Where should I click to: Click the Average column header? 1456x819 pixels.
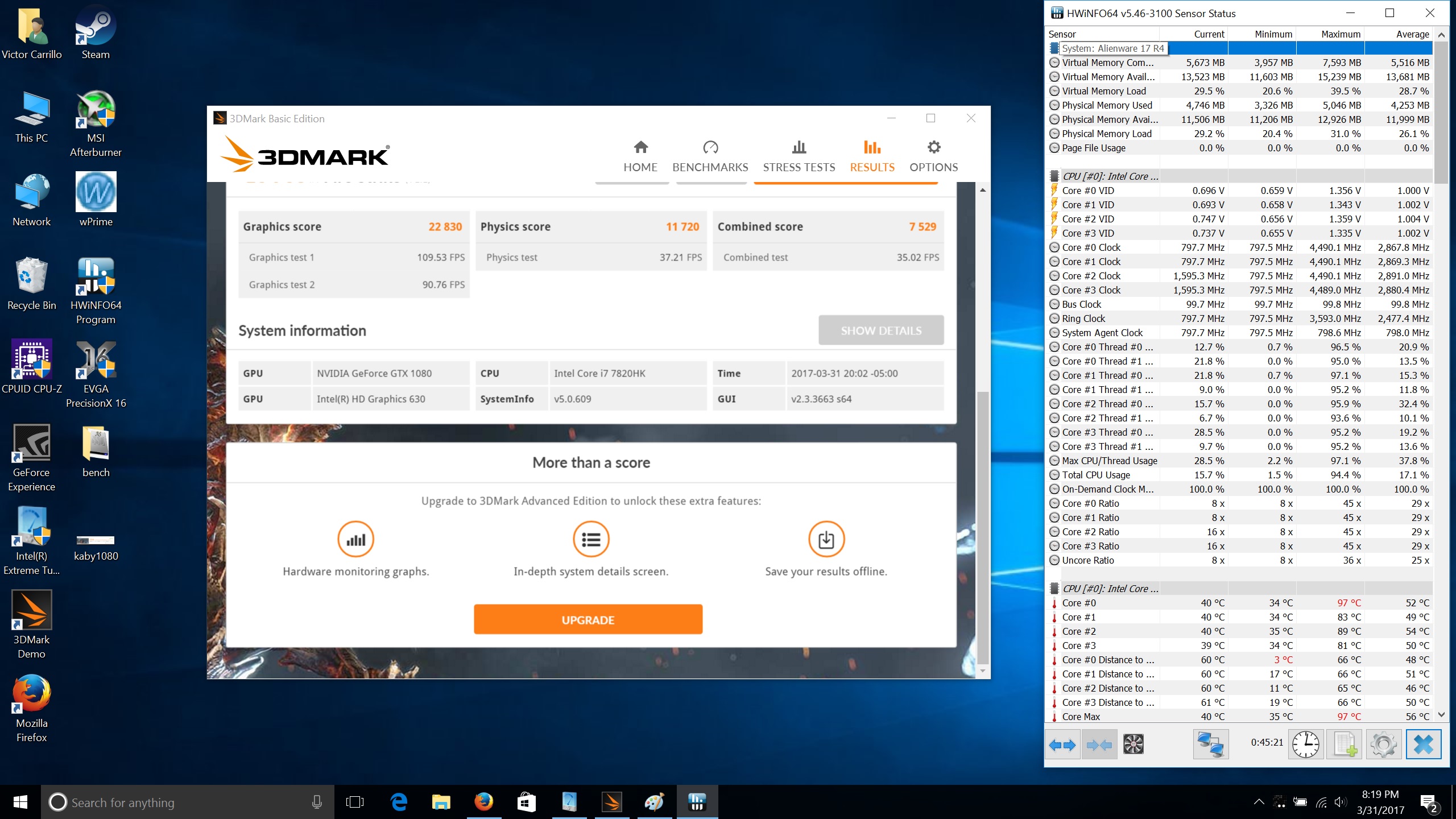[1399, 34]
